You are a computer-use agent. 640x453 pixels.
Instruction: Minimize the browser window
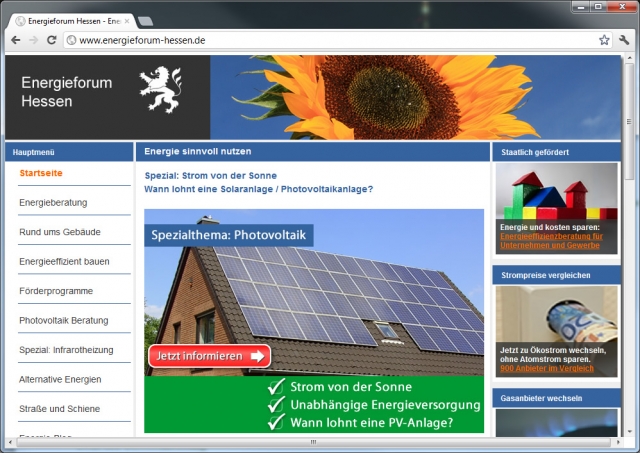581,7
